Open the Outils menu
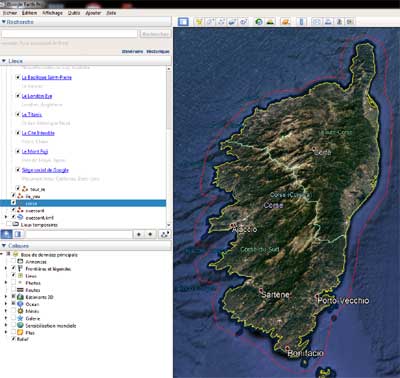The height and width of the screenshot is (378, 400). pyautogui.click(x=74, y=13)
